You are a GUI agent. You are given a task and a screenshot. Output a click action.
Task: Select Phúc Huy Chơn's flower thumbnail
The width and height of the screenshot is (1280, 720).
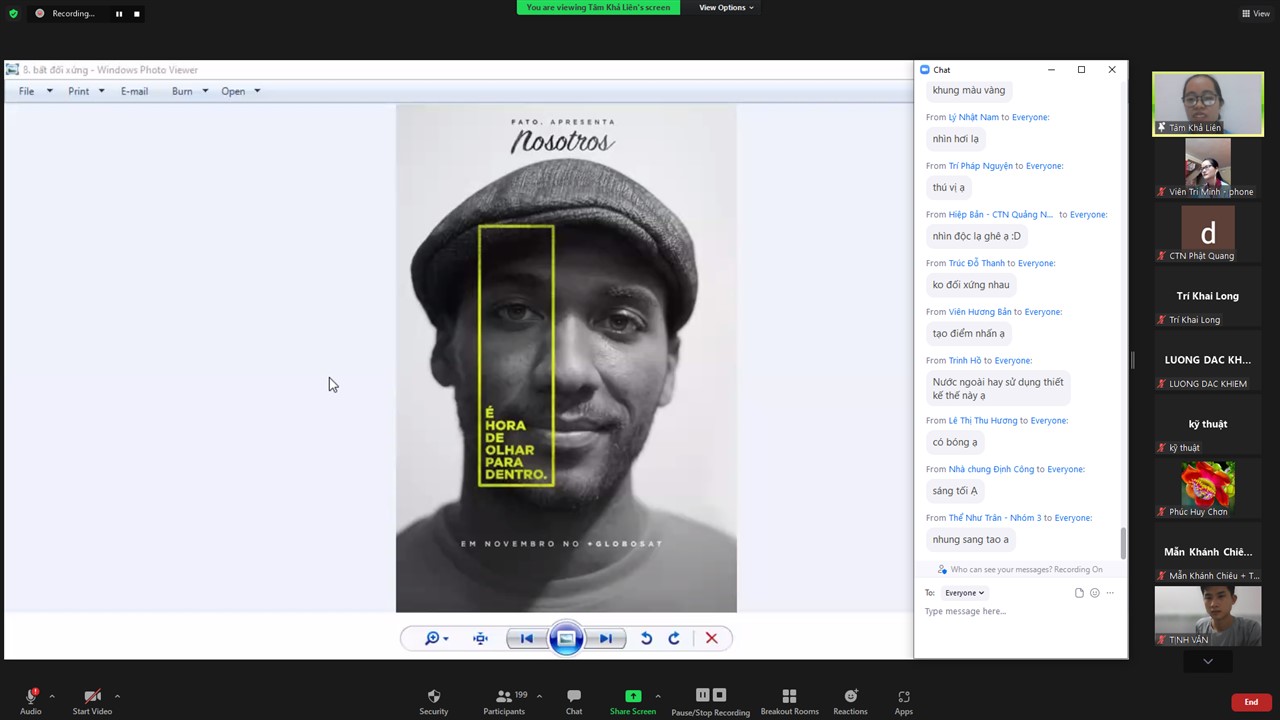pos(1208,488)
